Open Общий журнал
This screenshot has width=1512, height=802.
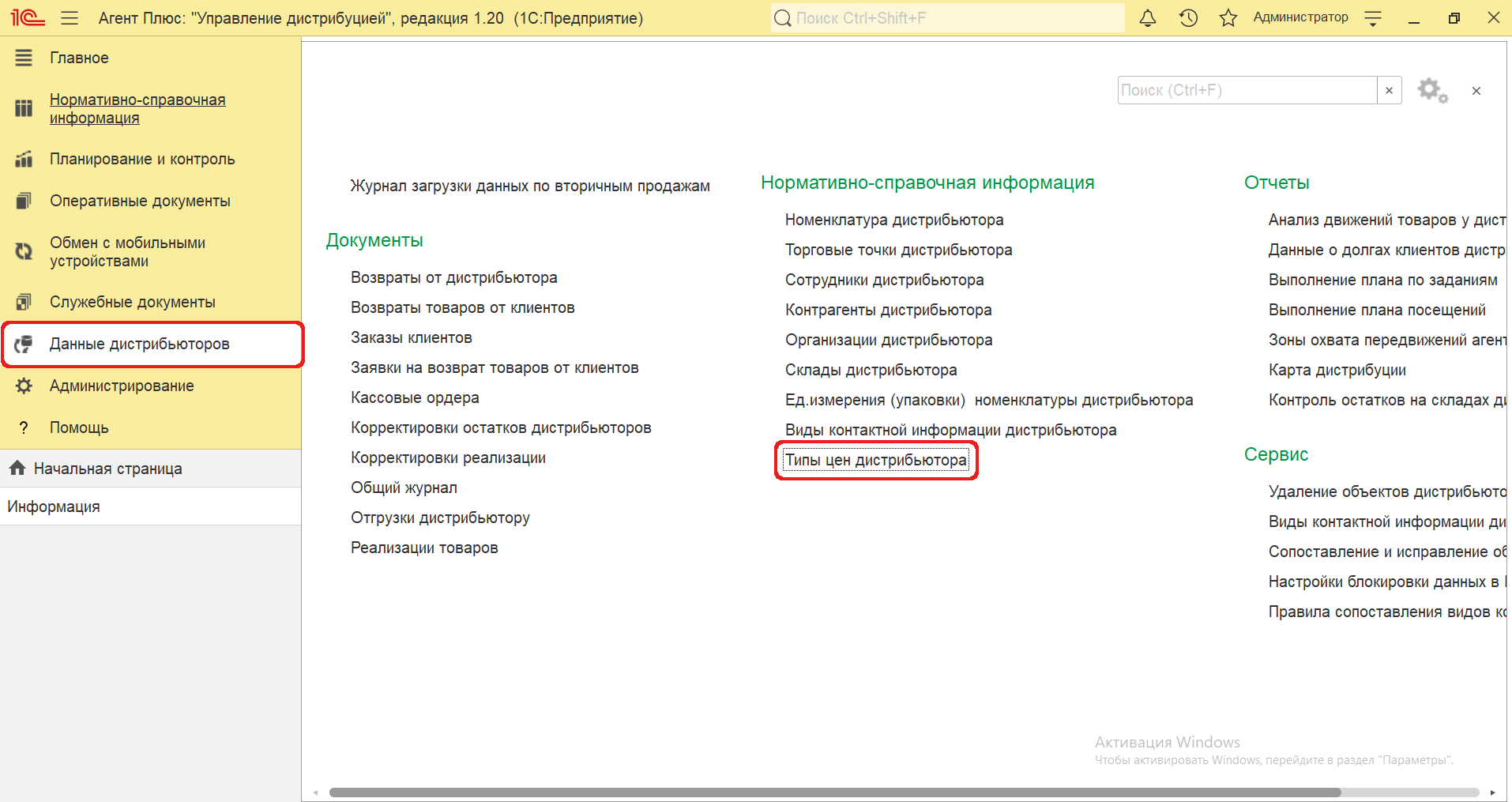pos(404,488)
